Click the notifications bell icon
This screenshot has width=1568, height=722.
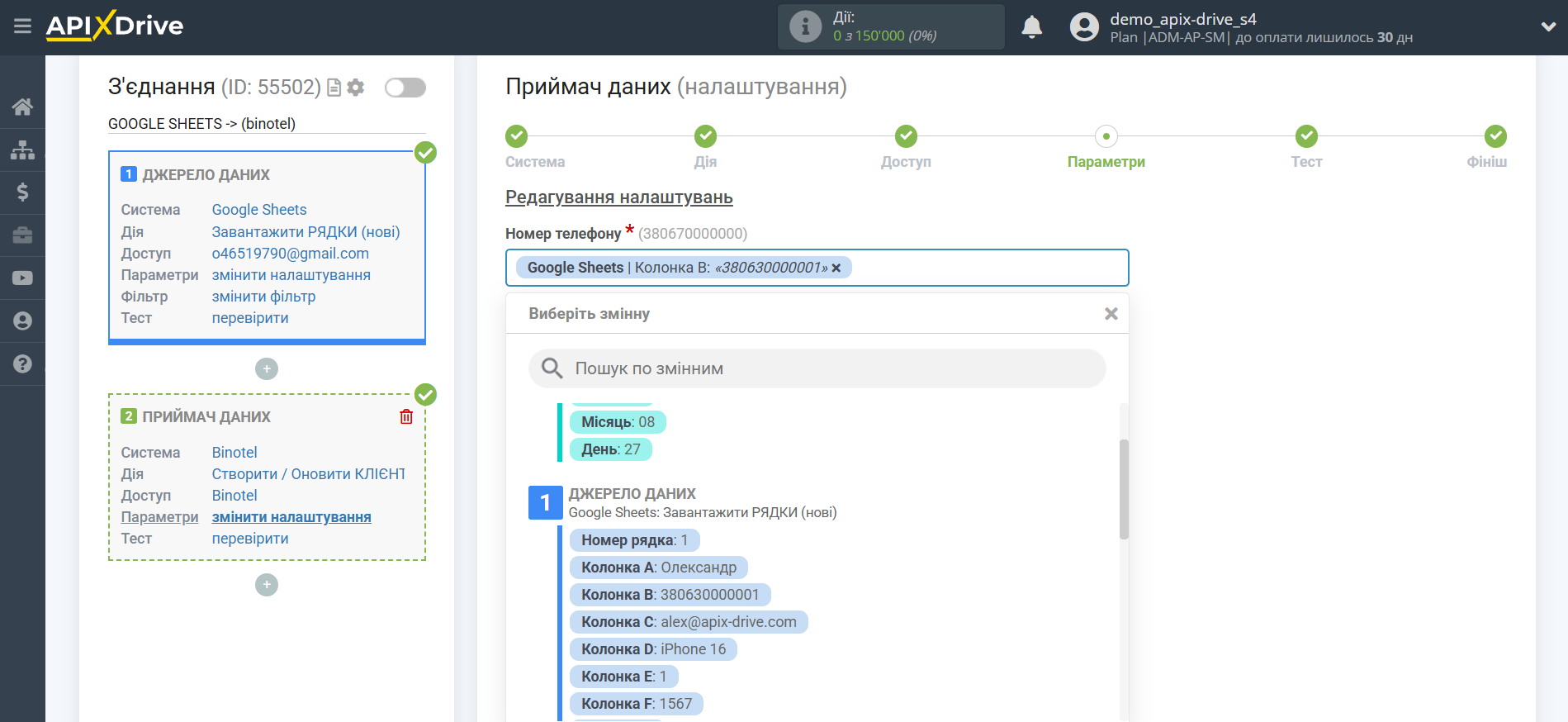coord(1031,27)
